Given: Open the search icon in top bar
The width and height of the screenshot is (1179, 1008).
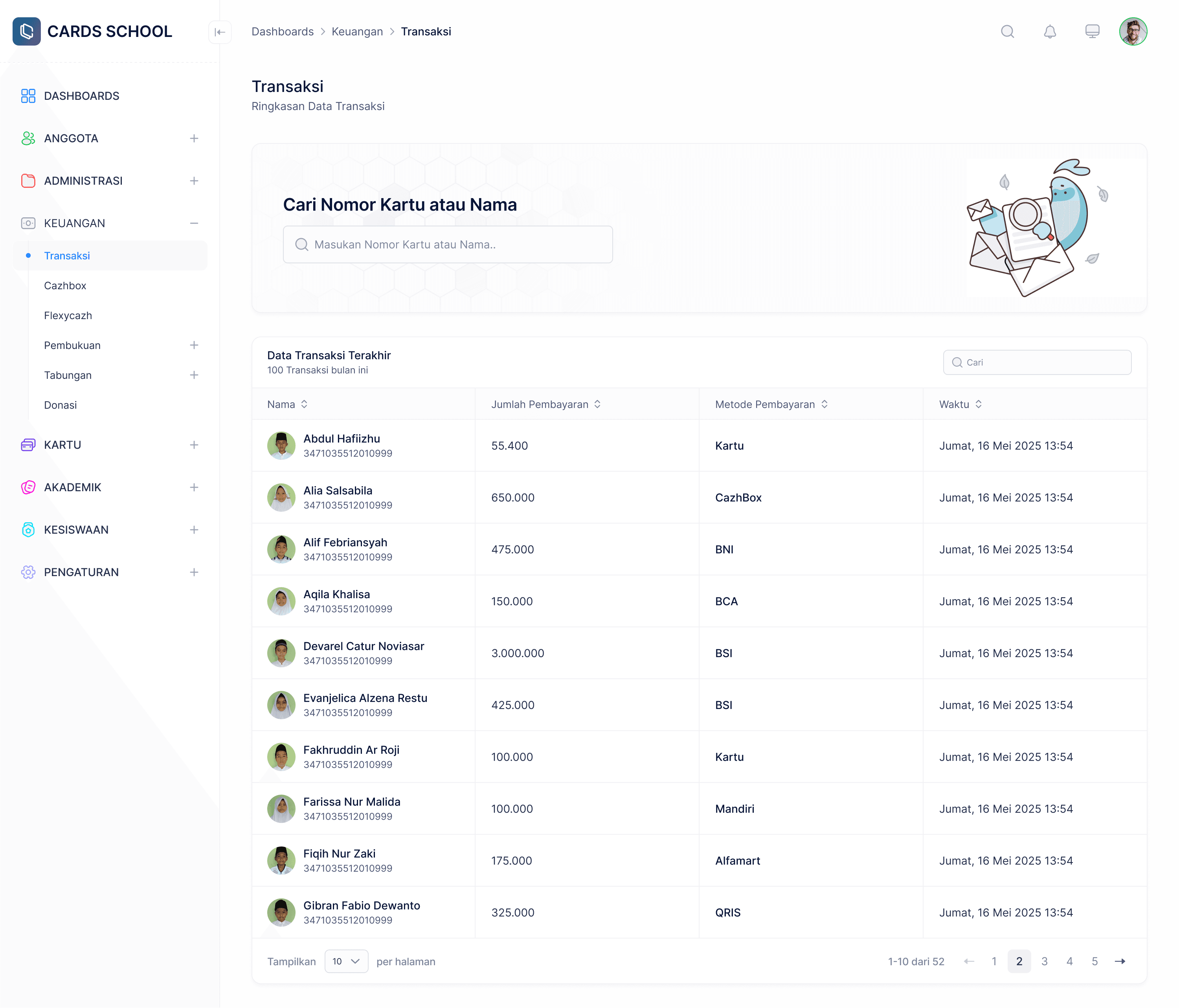Looking at the screenshot, I should (x=1007, y=32).
